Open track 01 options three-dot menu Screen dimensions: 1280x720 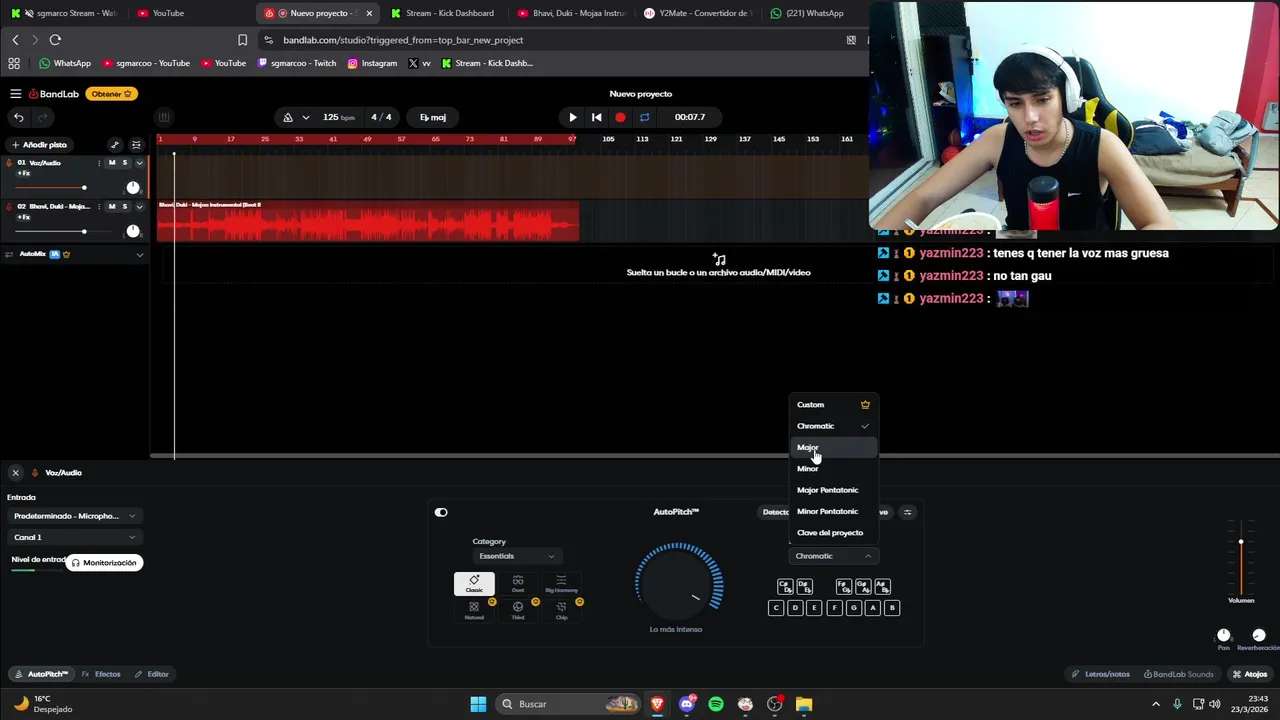[x=99, y=162]
